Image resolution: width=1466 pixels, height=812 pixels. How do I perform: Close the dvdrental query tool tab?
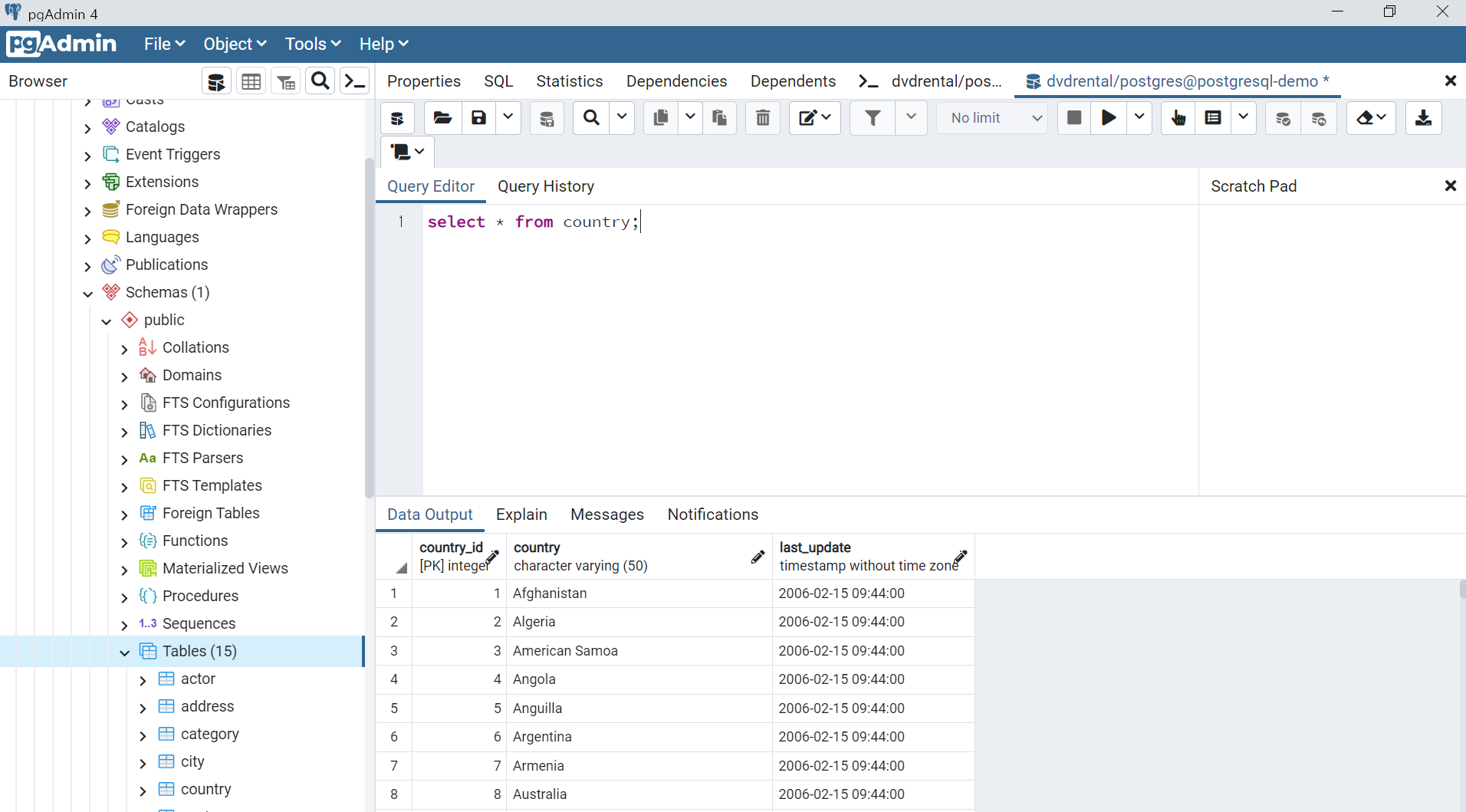pos(1450,81)
